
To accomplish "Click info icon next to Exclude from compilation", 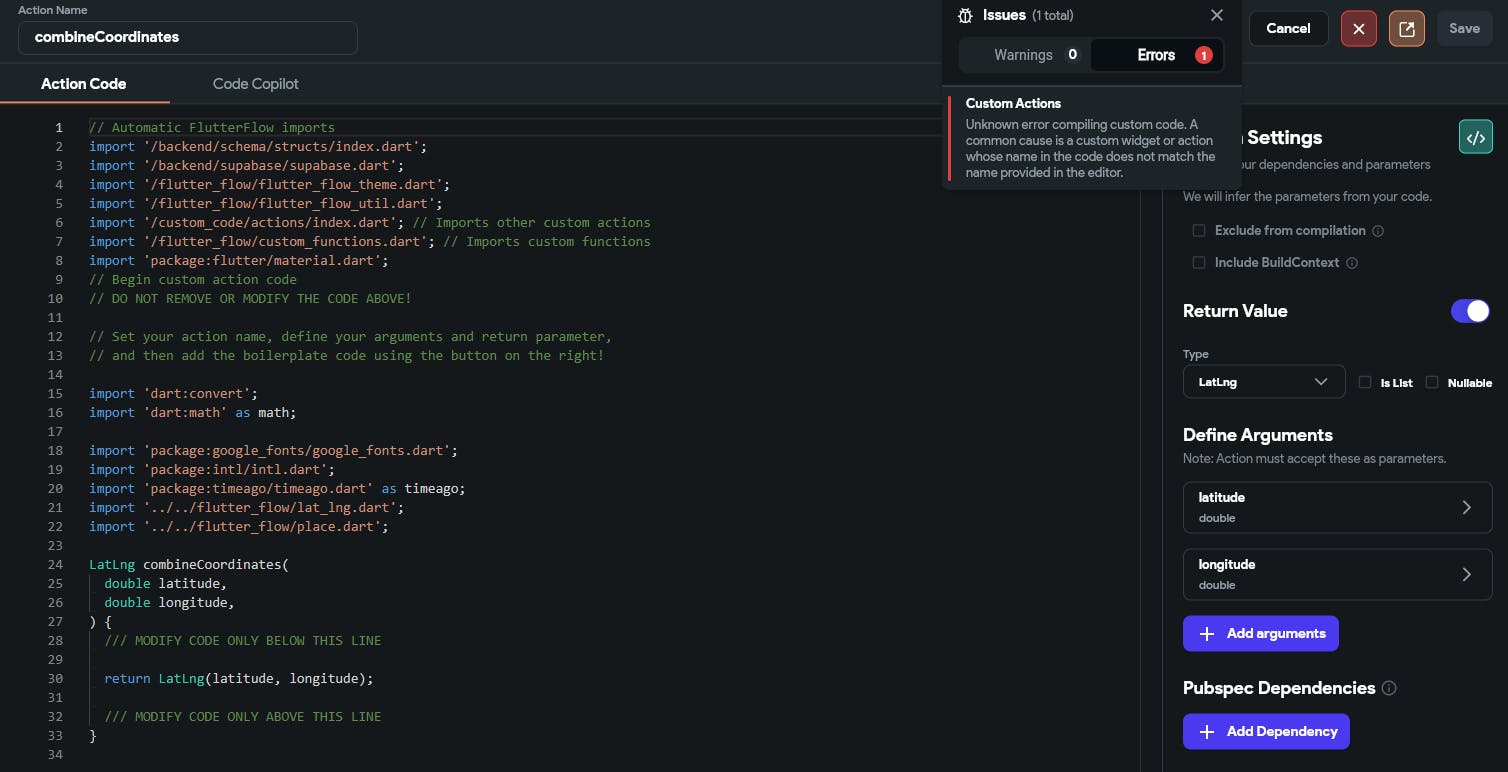I will (x=1378, y=231).
